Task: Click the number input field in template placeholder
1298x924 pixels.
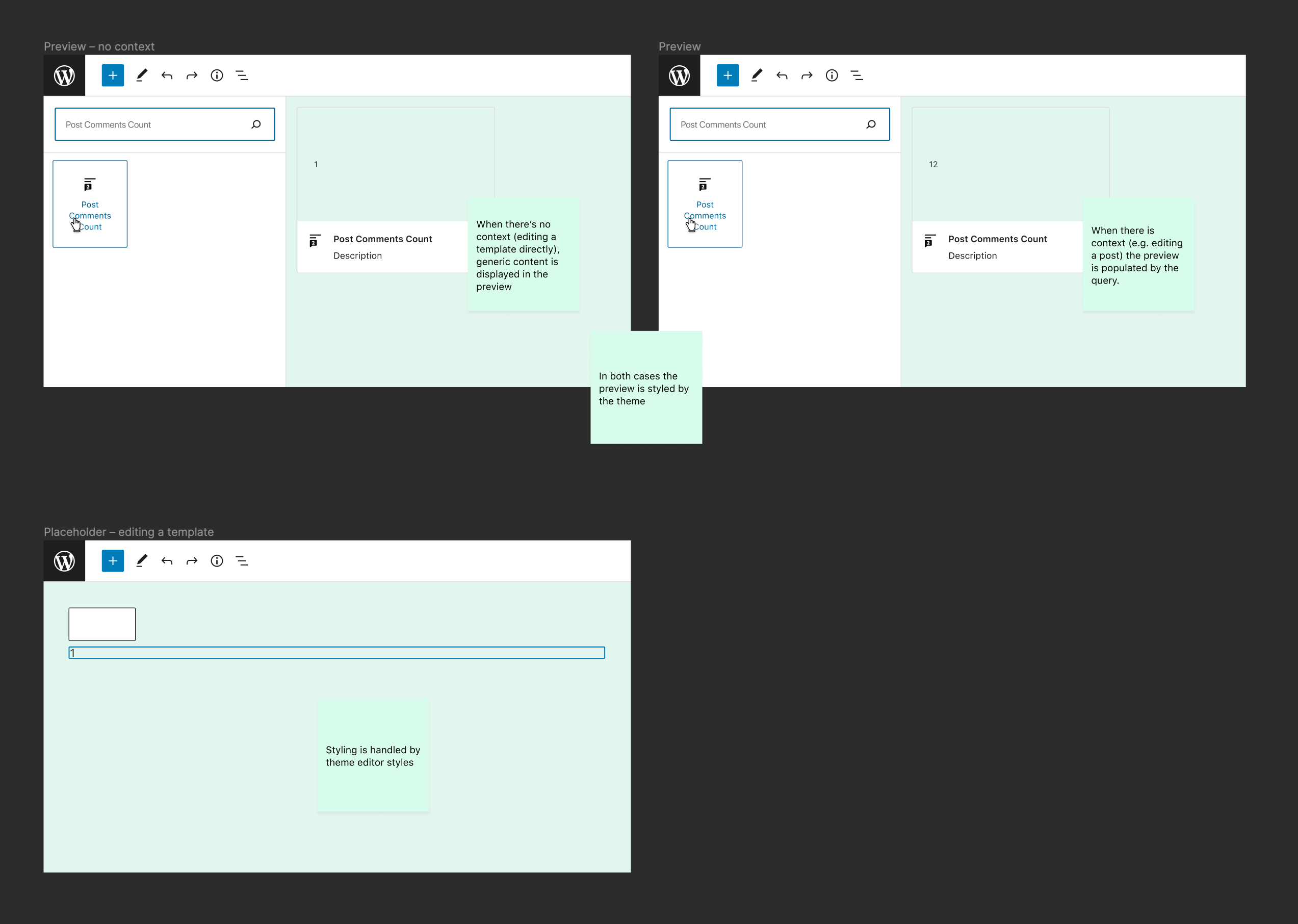Action: [337, 653]
